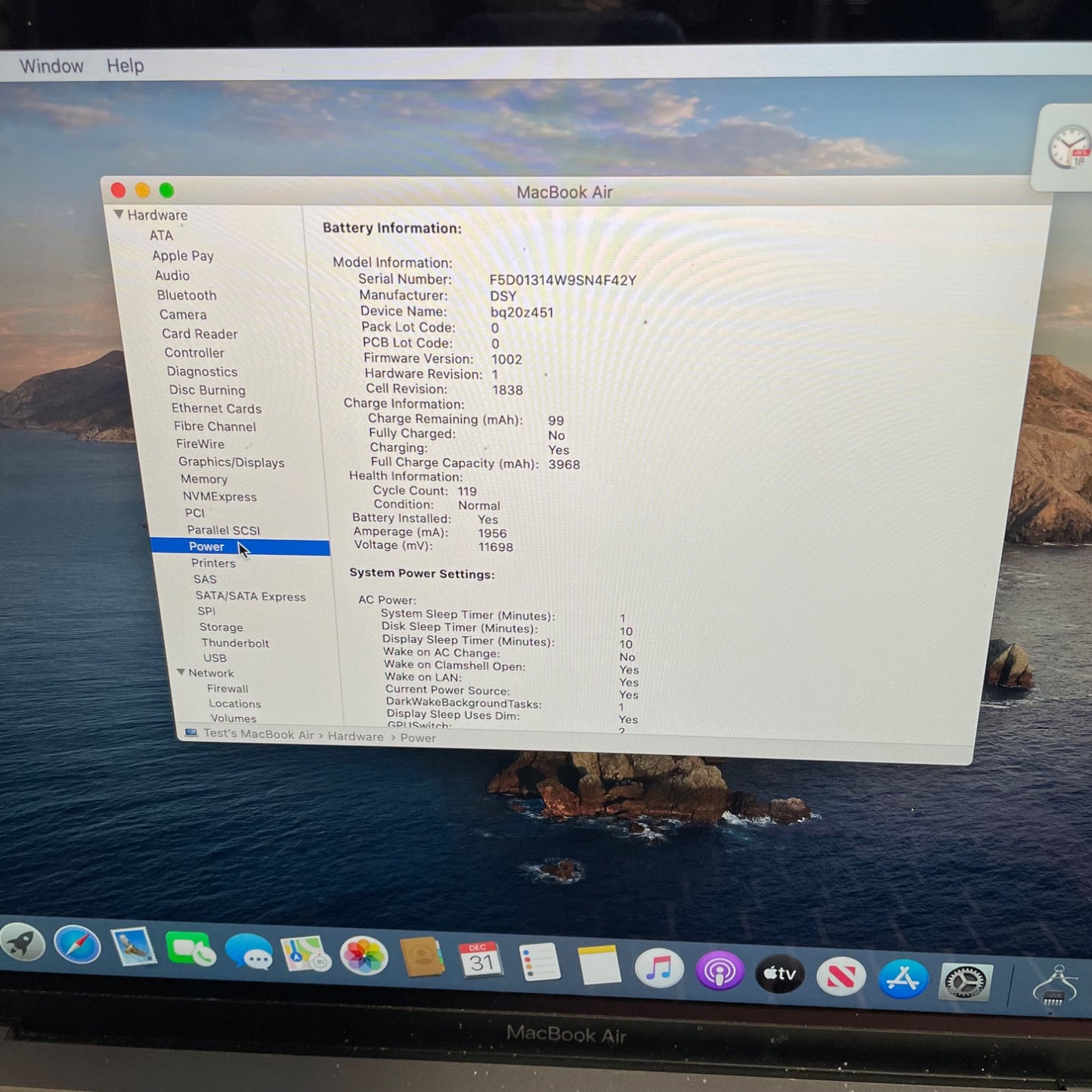Open Launchpad from the Dock
1092x1092 pixels.
click(23, 943)
